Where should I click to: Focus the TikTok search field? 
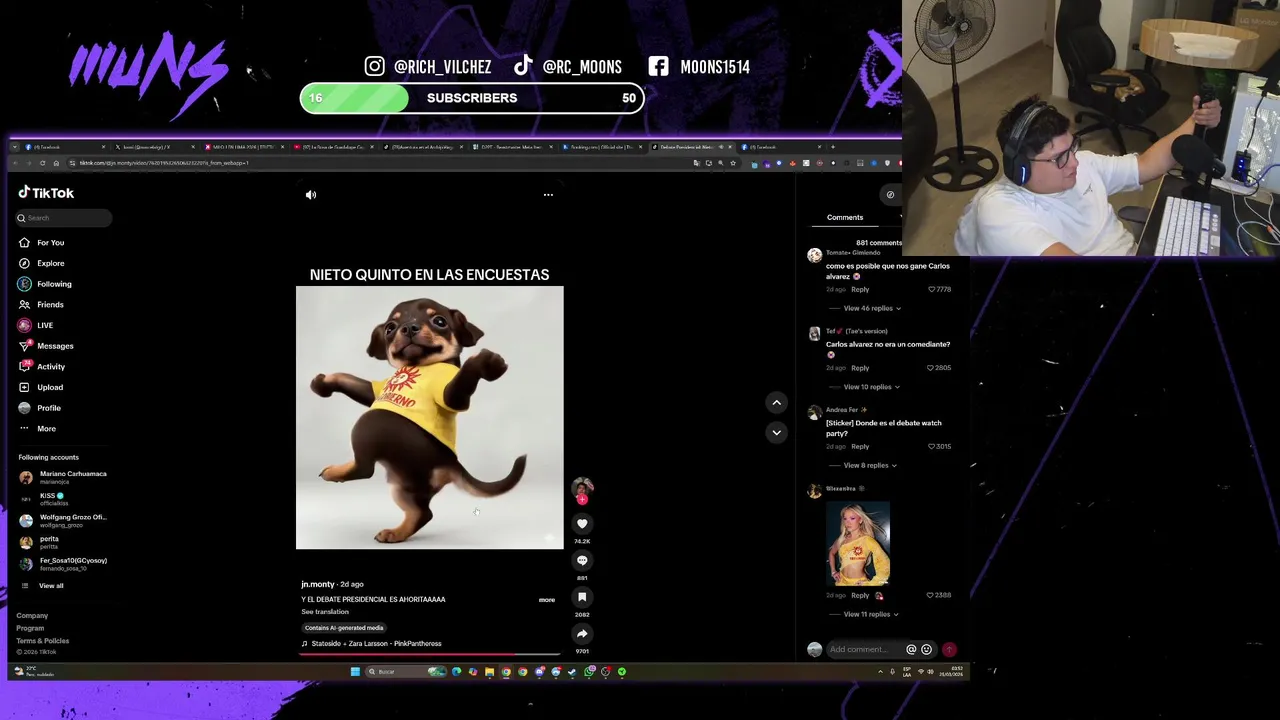(63, 218)
